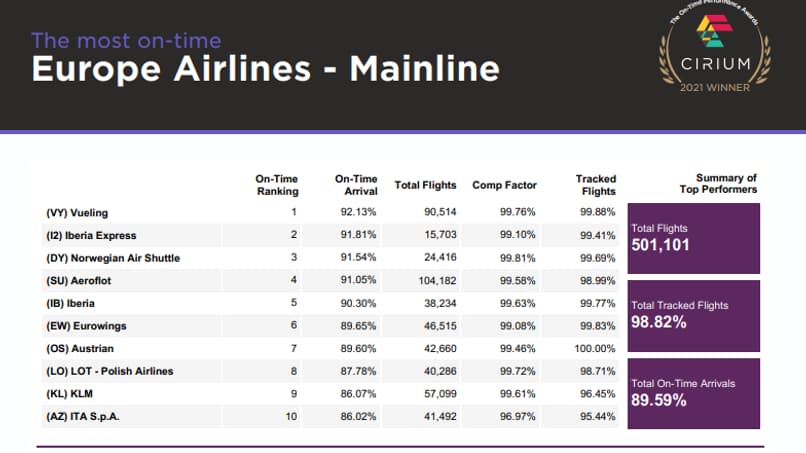Click the Europe Airlines - Mainline heading
The width and height of the screenshot is (806, 453).
click(265, 69)
